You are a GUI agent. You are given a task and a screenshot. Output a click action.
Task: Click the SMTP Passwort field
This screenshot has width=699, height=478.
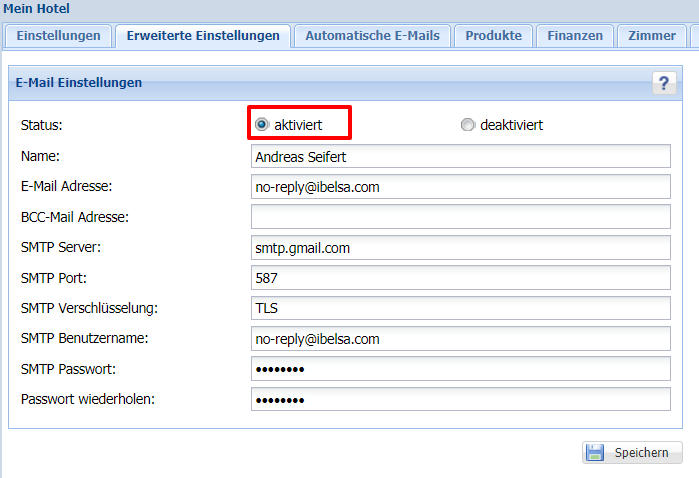click(x=460, y=369)
